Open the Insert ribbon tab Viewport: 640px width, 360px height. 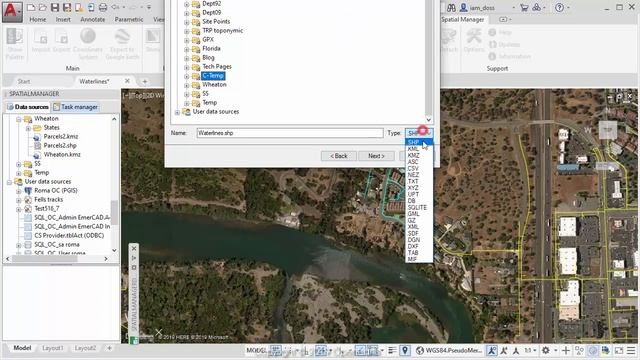[x=63, y=19]
